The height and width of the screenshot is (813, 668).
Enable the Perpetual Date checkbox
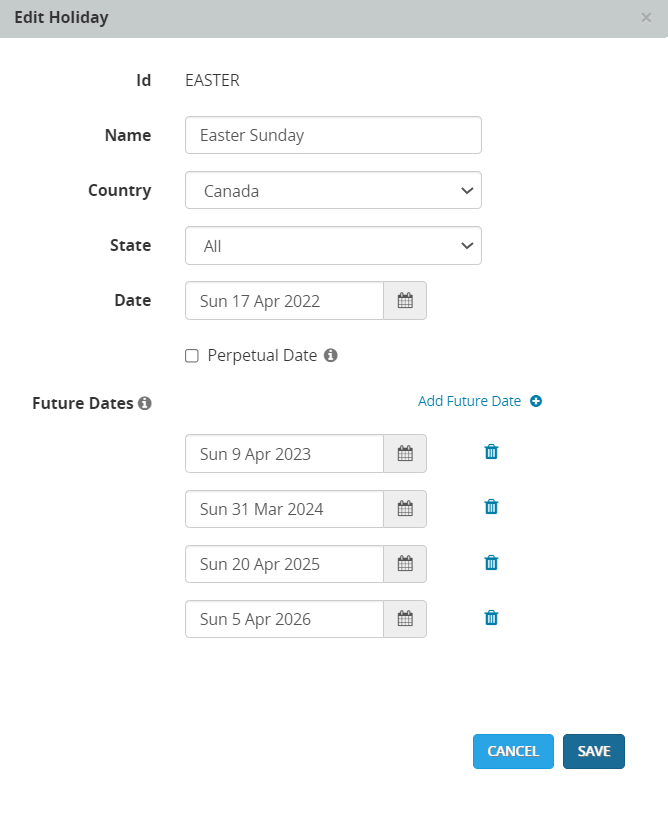(192, 356)
